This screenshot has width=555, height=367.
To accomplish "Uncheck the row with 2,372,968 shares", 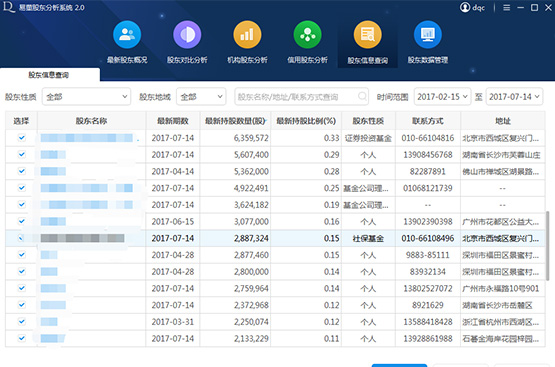I will (x=22, y=304).
